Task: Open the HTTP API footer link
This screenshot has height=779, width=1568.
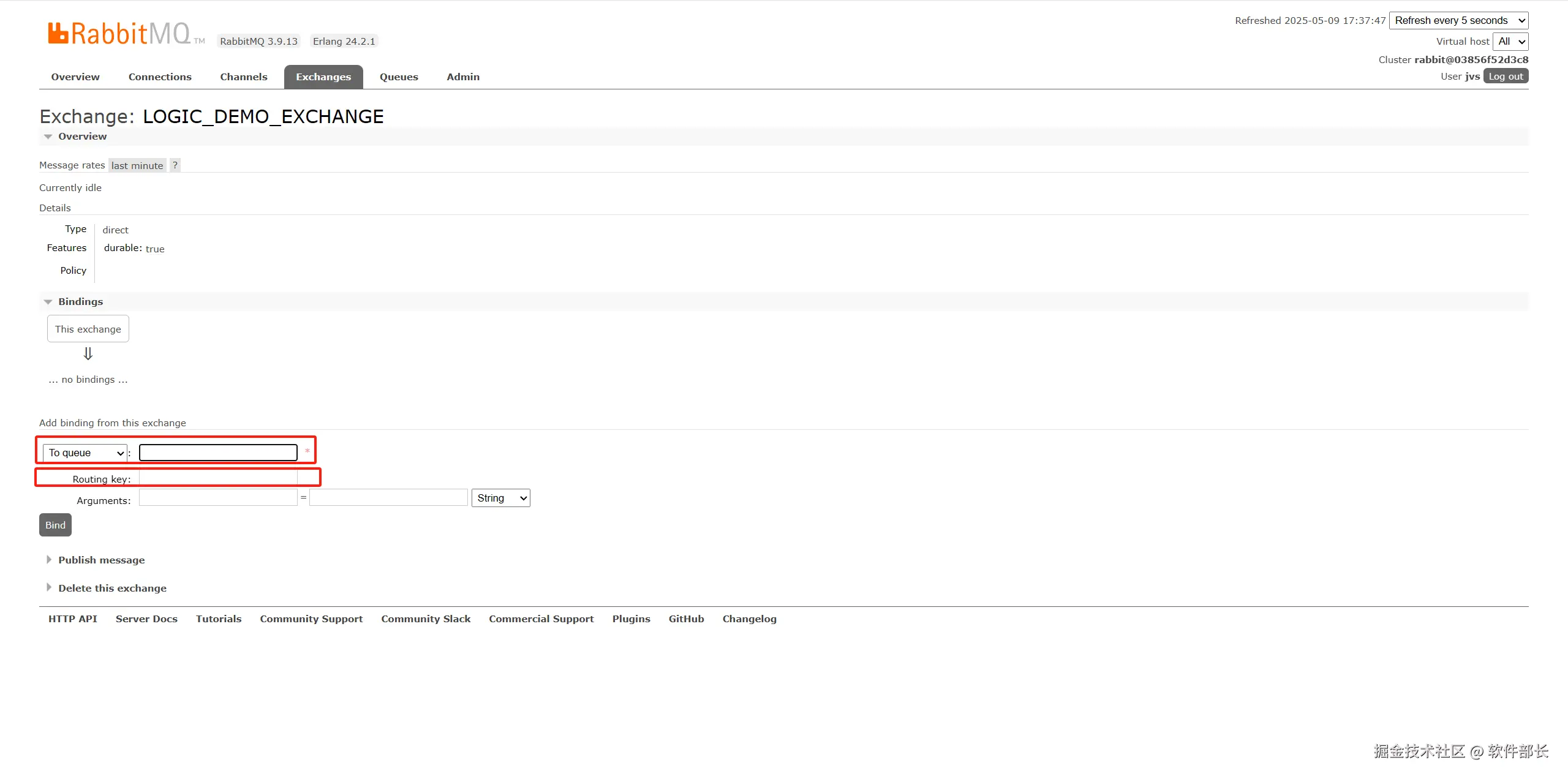Action: pos(73,619)
